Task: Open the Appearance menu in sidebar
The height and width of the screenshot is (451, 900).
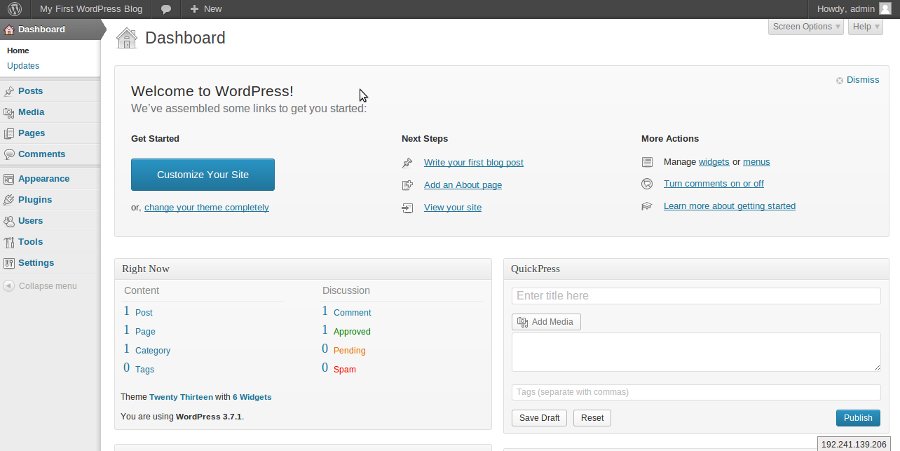Action: click(44, 179)
